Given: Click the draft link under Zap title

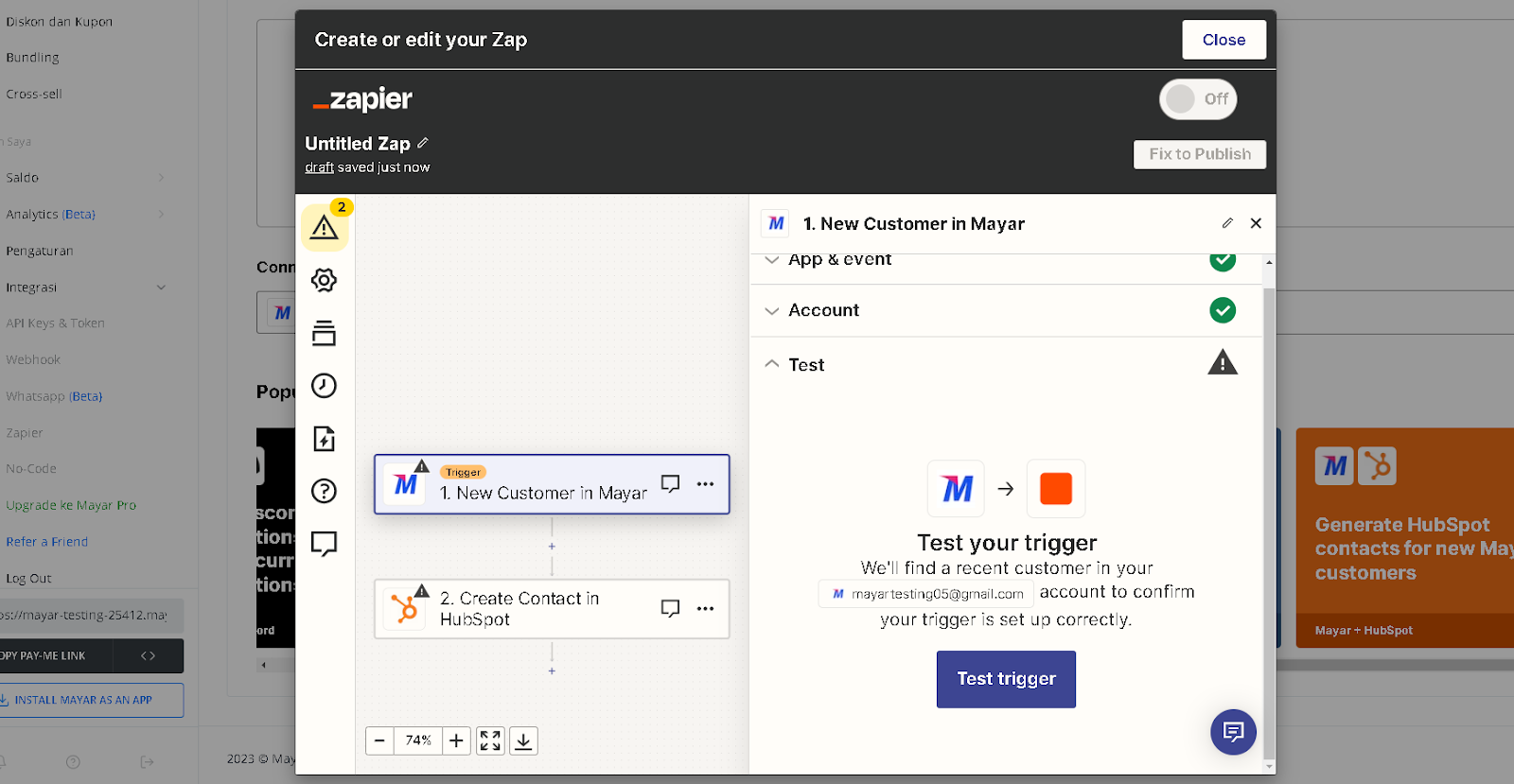Looking at the screenshot, I should pos(319,167).
